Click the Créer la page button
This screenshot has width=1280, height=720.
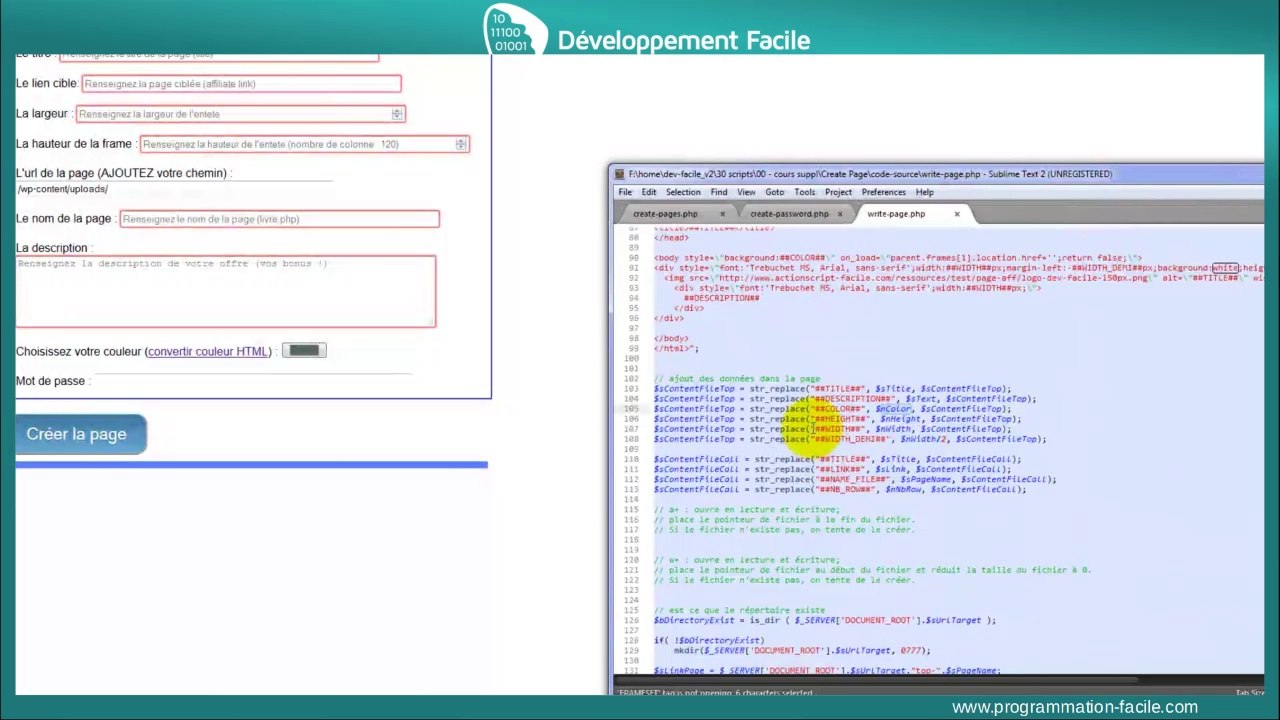click(80, 434)
